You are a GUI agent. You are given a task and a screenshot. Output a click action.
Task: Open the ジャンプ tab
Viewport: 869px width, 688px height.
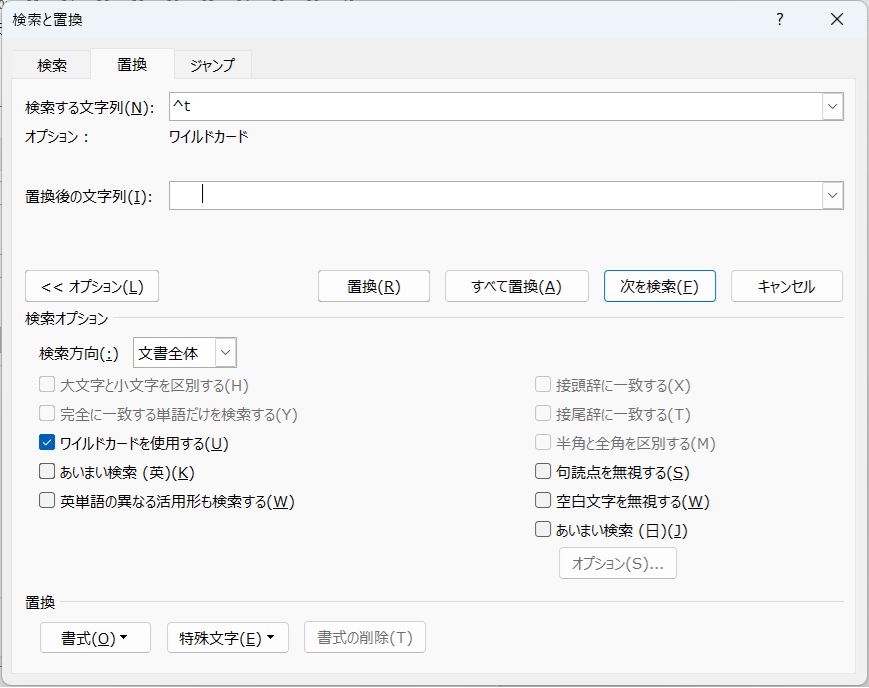tap(212, 65)
